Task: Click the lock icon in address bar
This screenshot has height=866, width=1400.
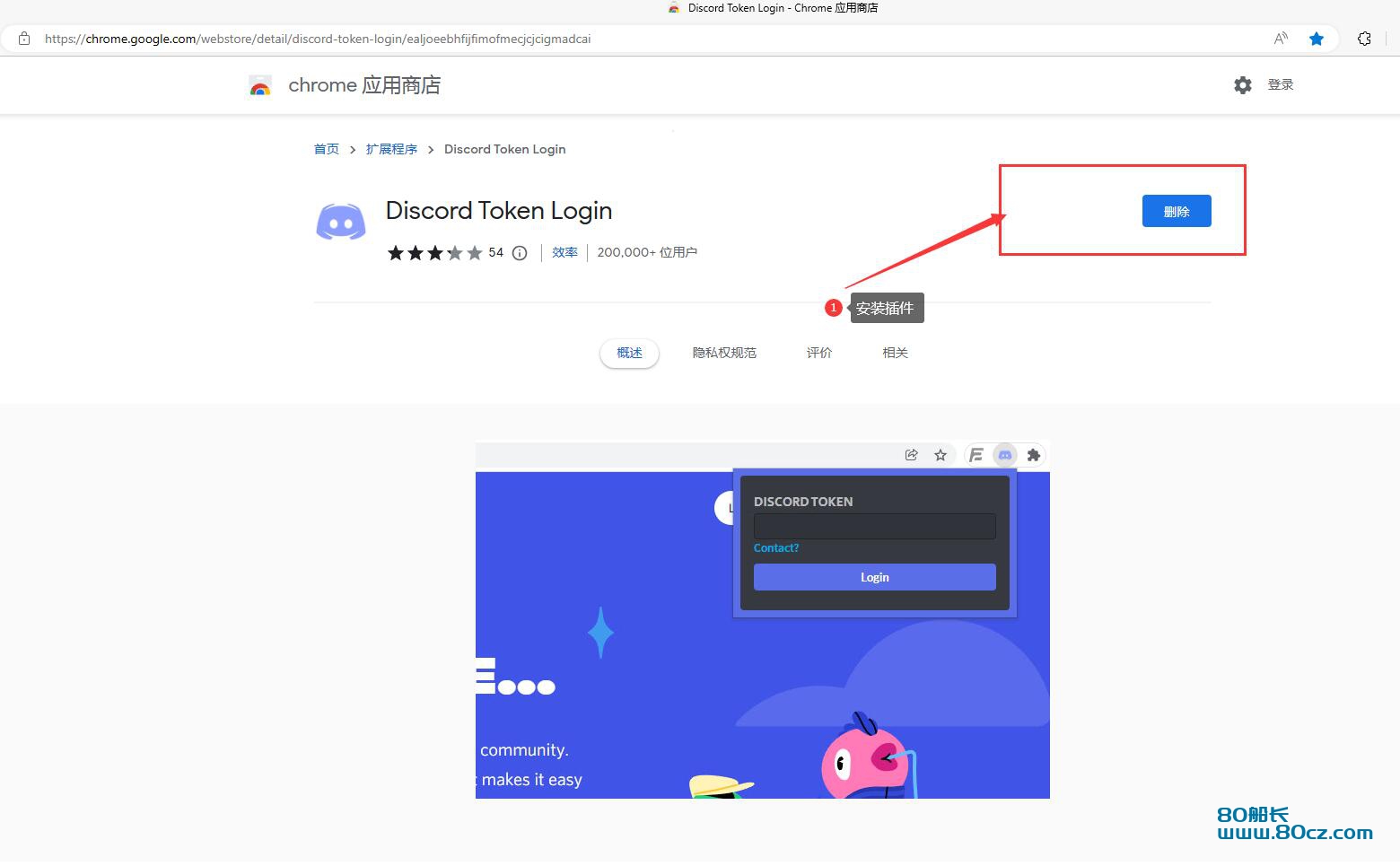Action: (24, 39)
